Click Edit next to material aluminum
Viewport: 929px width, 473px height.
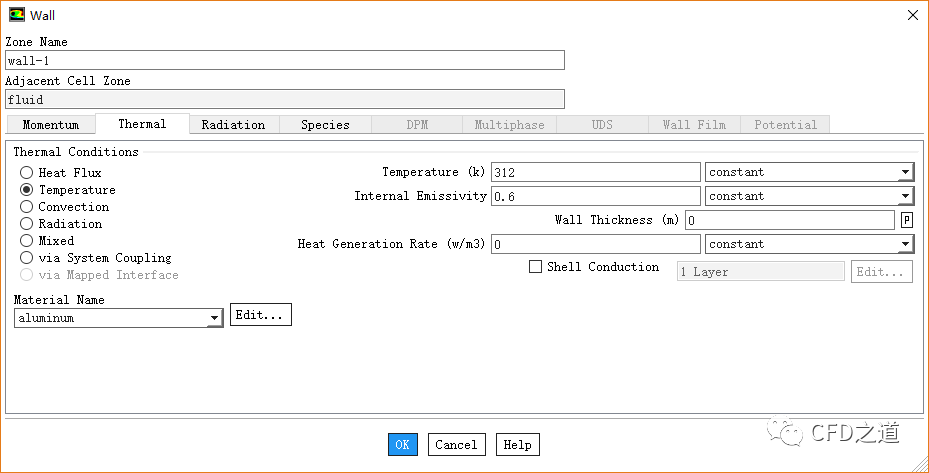260,315
